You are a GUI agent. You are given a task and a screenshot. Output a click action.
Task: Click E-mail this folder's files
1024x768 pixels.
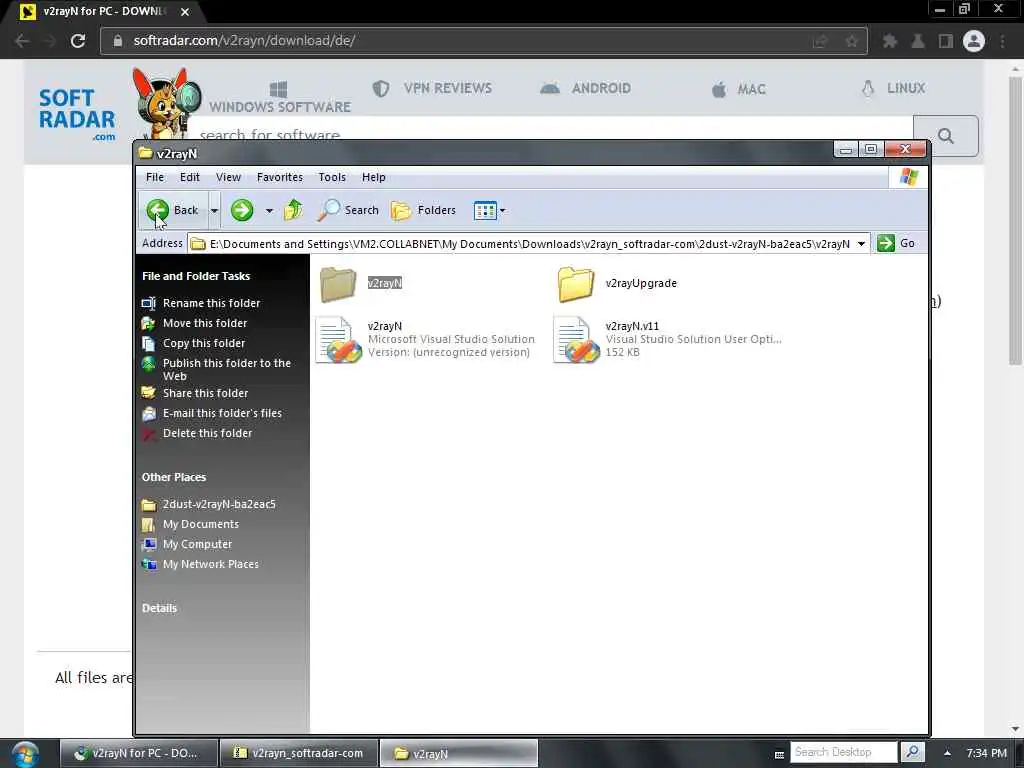click(222, 413)
